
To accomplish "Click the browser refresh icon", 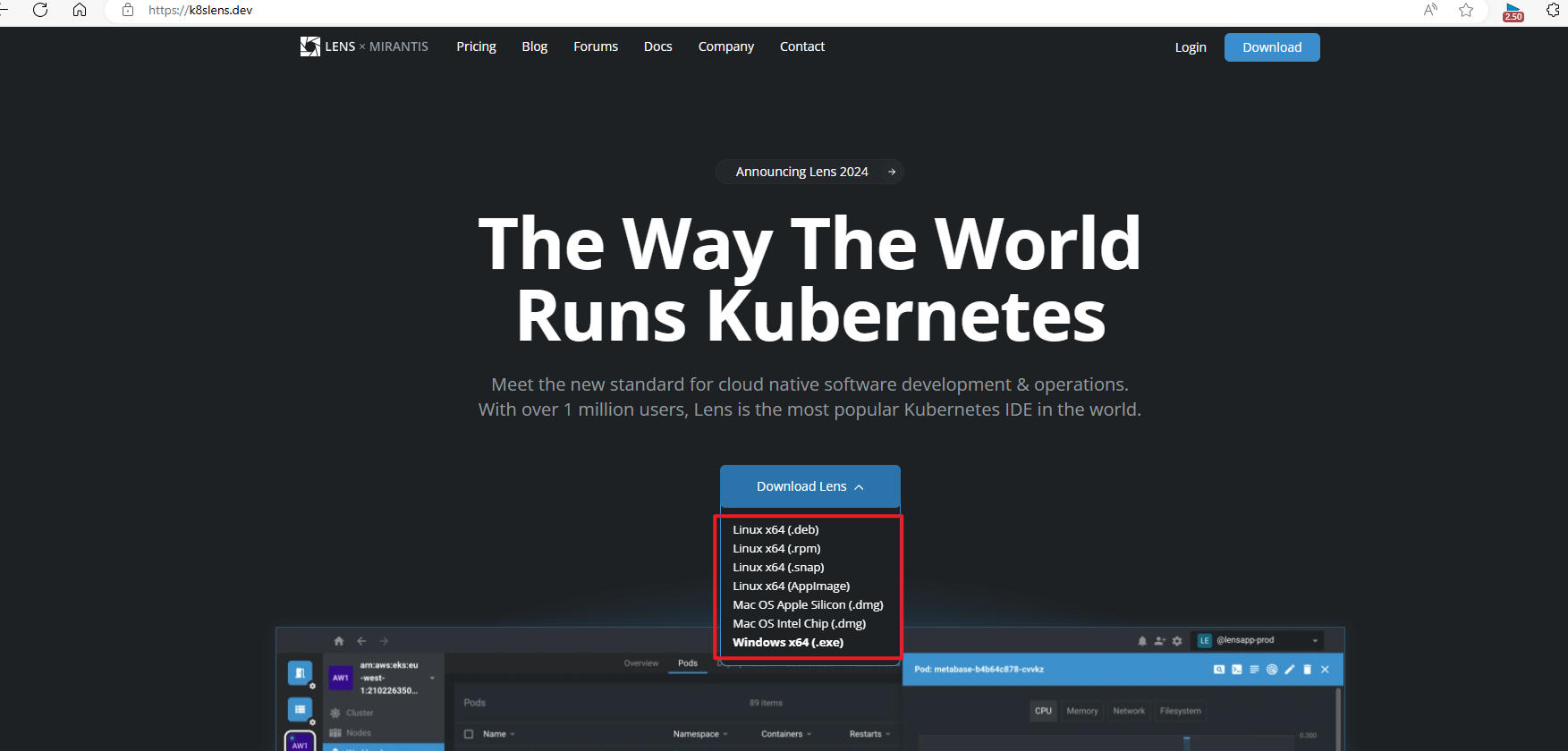I will (39, 10).
